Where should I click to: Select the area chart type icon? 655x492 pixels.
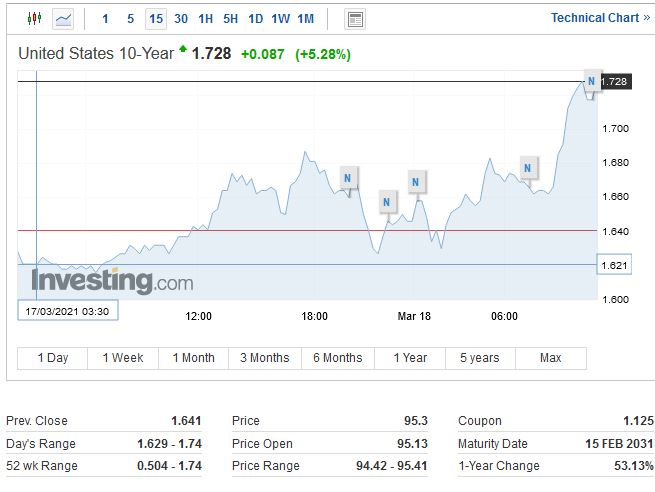[x=63, y=19]
